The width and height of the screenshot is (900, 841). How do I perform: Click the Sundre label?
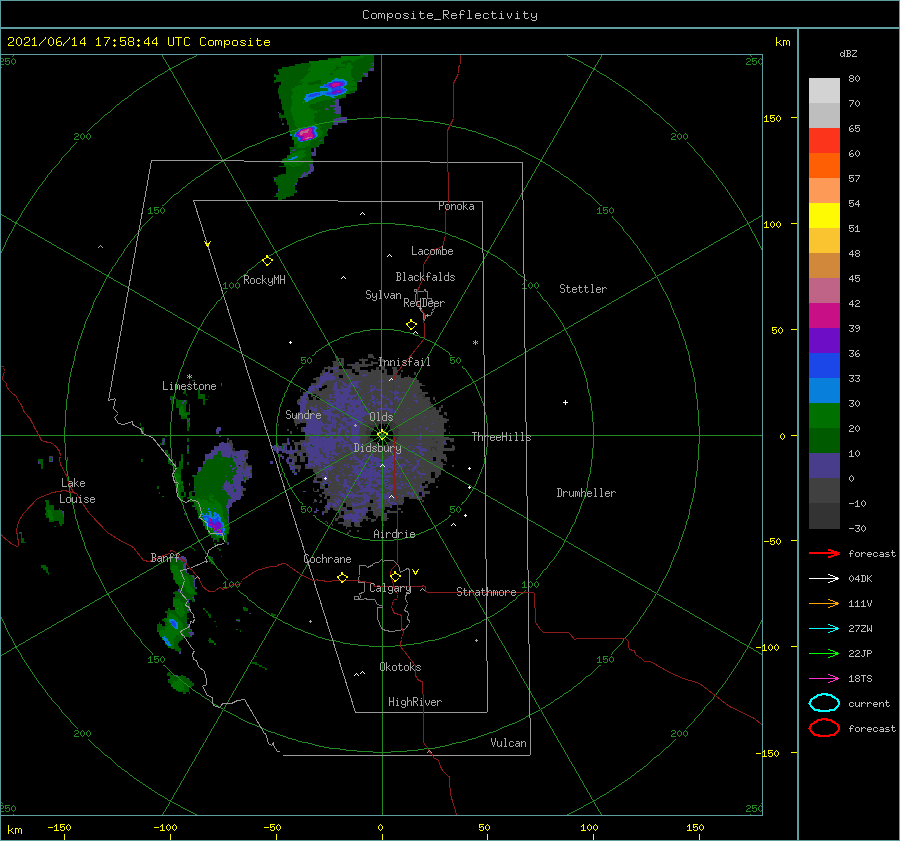click(x=303, y=414)
